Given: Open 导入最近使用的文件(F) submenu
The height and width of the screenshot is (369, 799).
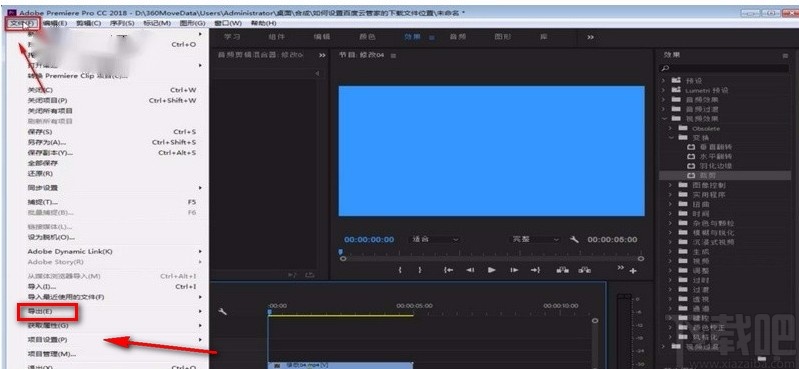Looking at the screenshot, I should 66,297.
